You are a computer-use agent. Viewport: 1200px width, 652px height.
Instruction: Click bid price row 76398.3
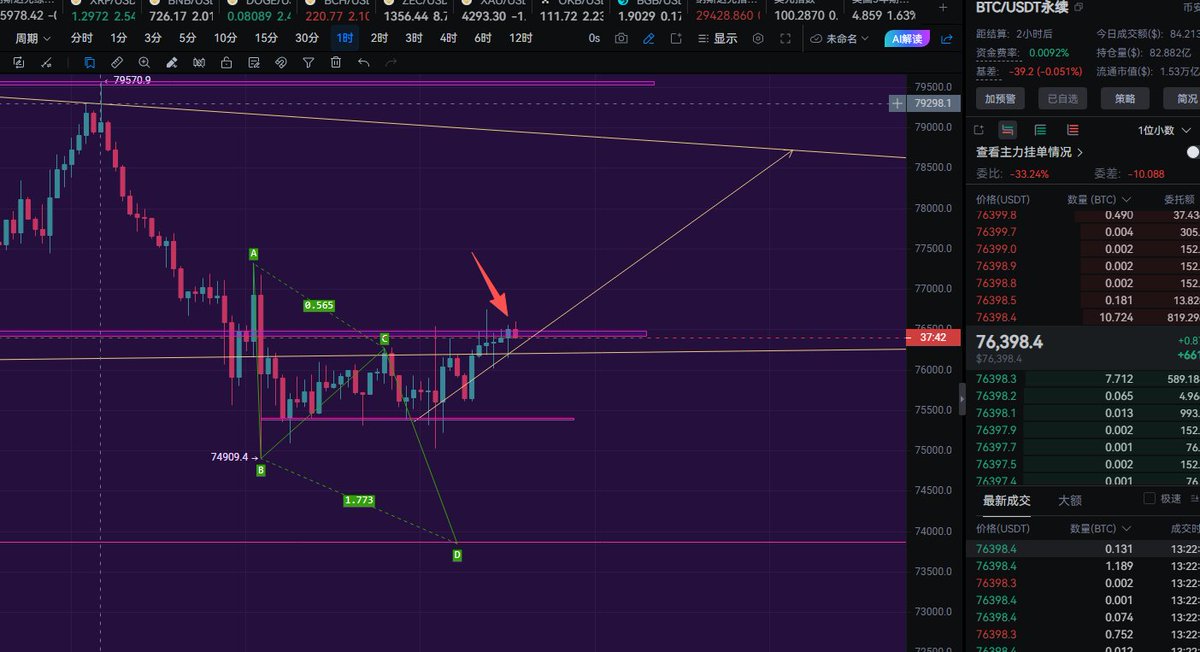pyautogui.click(x=1083, y=379)
